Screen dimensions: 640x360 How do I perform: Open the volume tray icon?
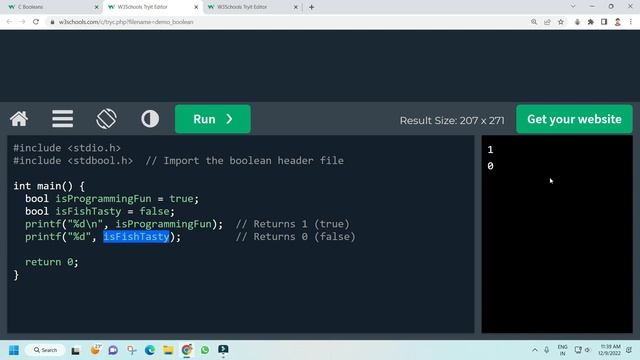(x=588, y=350)
